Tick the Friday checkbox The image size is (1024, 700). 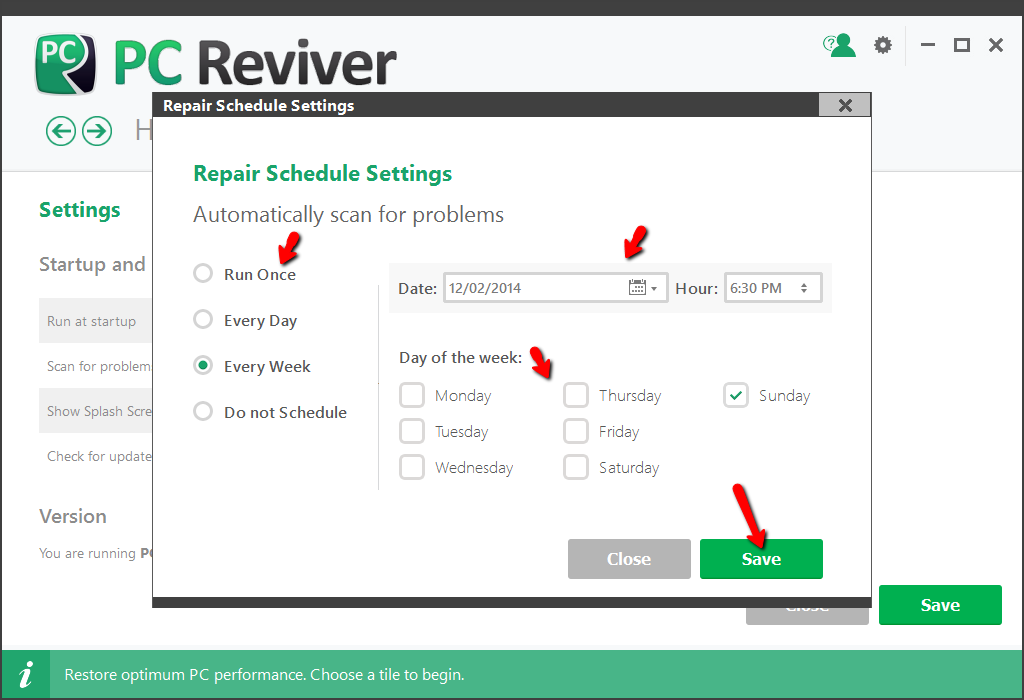pos(576,432)
